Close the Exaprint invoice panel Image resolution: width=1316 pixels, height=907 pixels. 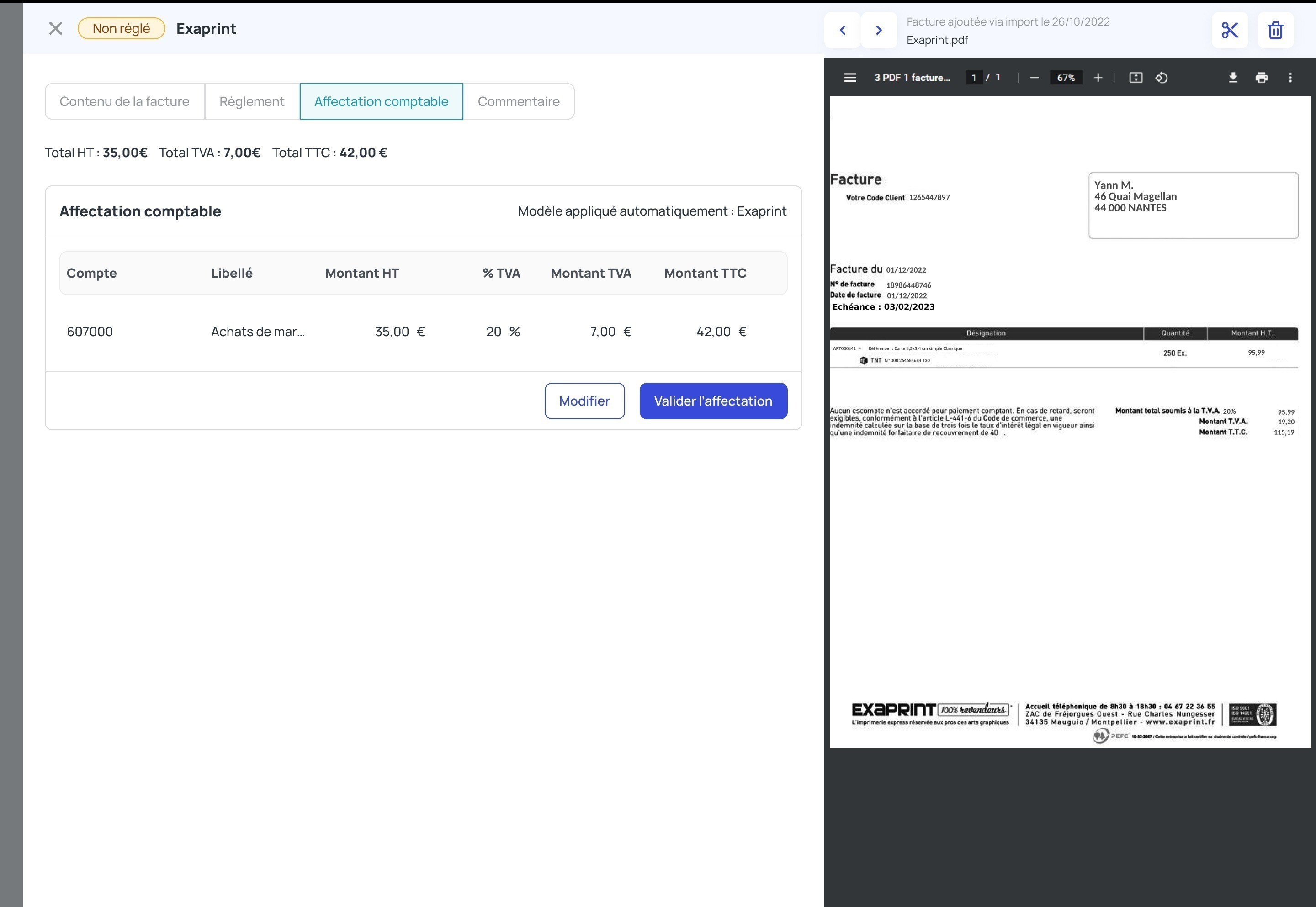(x=56, y=28)
